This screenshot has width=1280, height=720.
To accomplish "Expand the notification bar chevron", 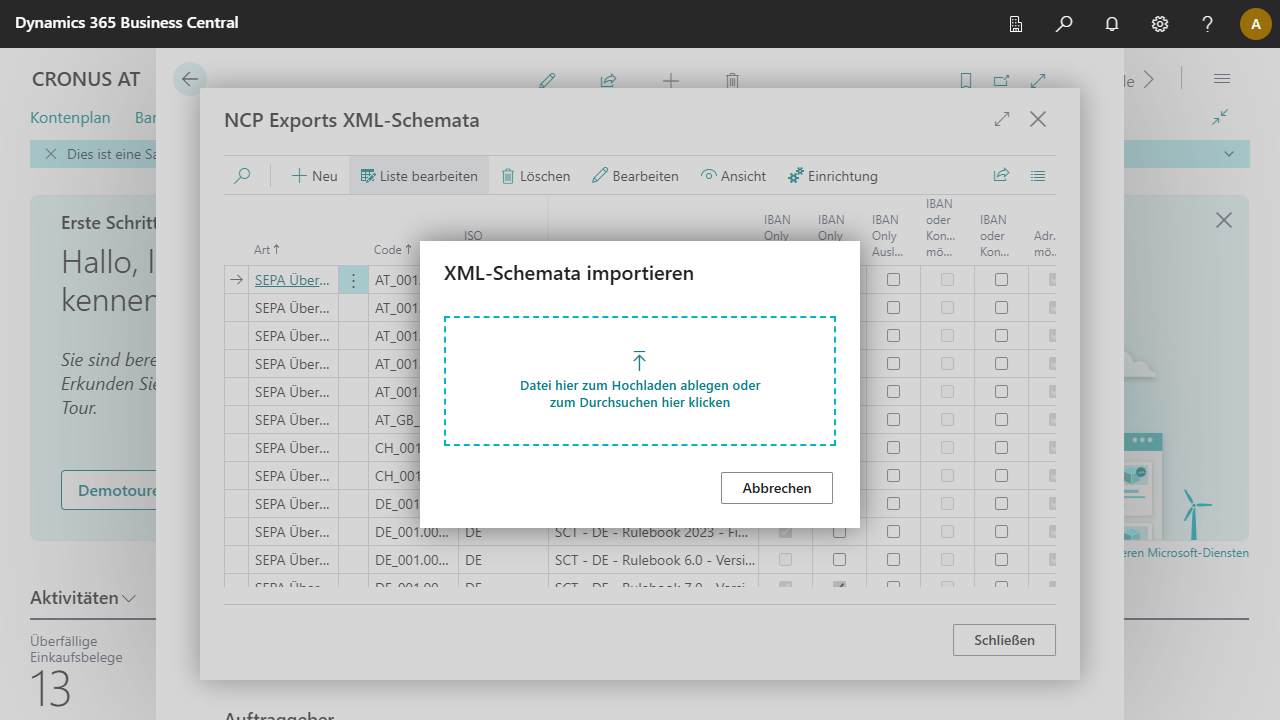I will pos(1229,154).
